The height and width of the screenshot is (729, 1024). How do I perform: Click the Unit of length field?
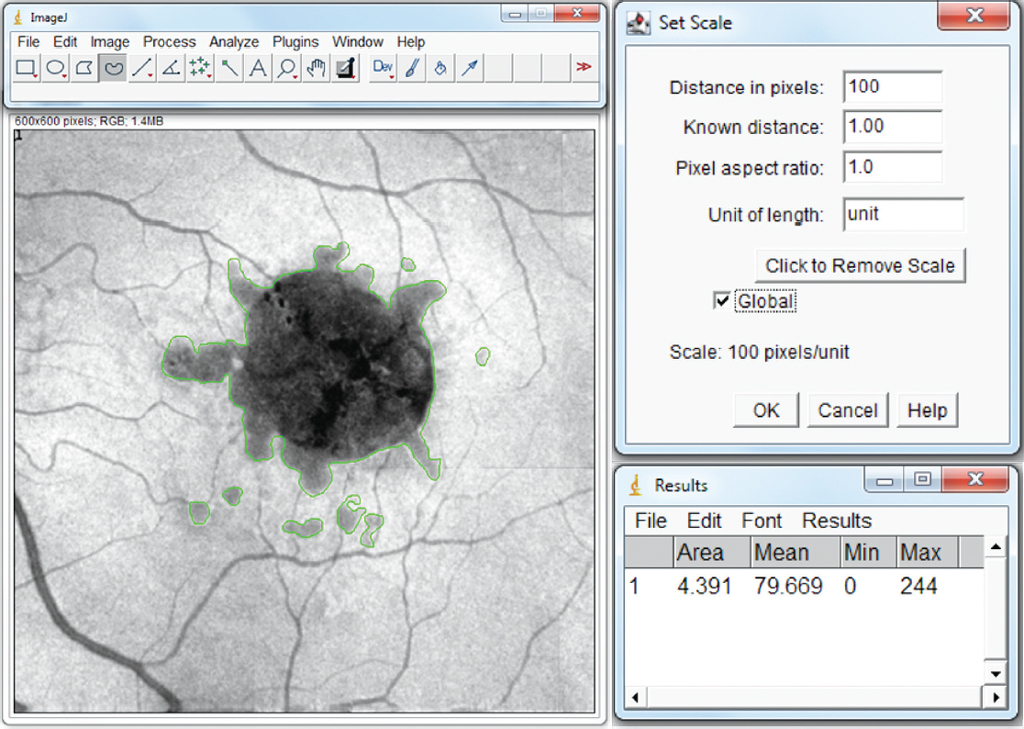tap(903, 214)
